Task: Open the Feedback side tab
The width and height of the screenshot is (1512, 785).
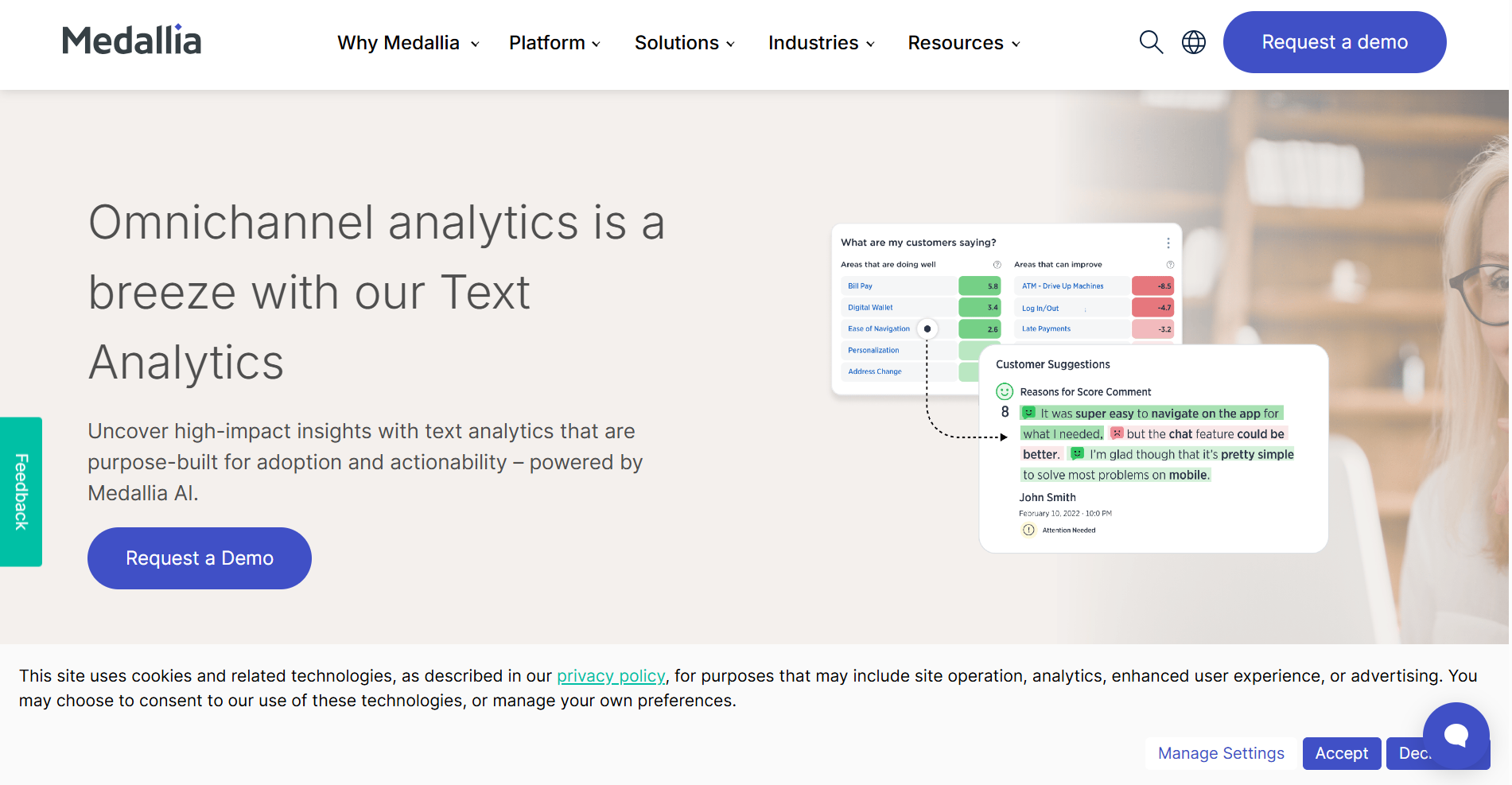Action: pos(21,492)
